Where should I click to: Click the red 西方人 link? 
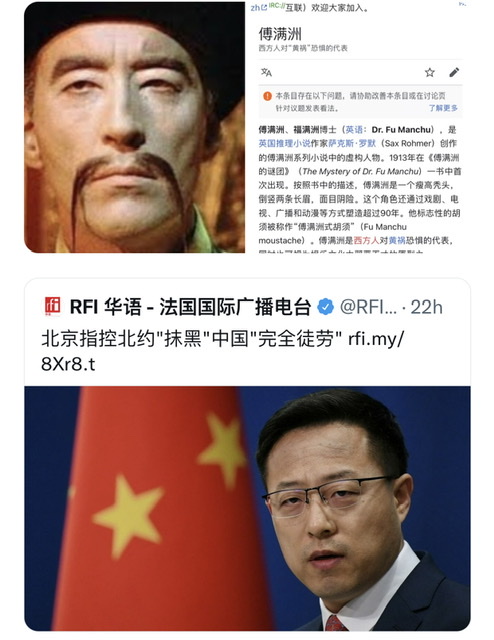(x=366, y=240)
